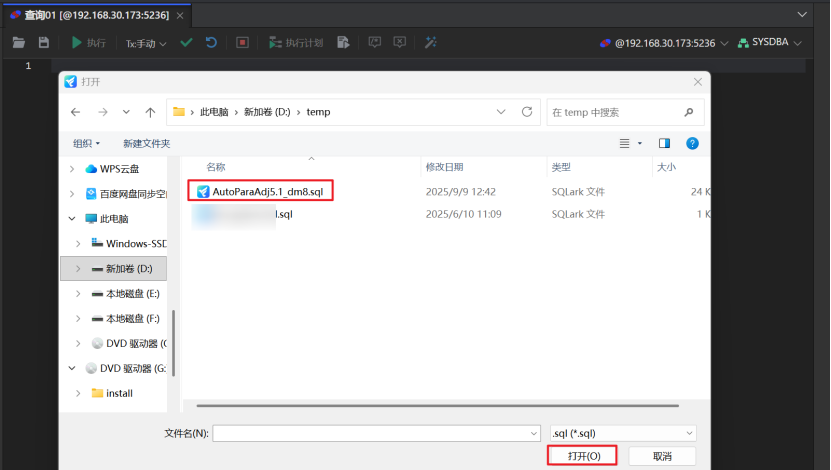Open the Tx:手动 transaction mode dropdown
The image size is (831, 470).
click(146, 43)
